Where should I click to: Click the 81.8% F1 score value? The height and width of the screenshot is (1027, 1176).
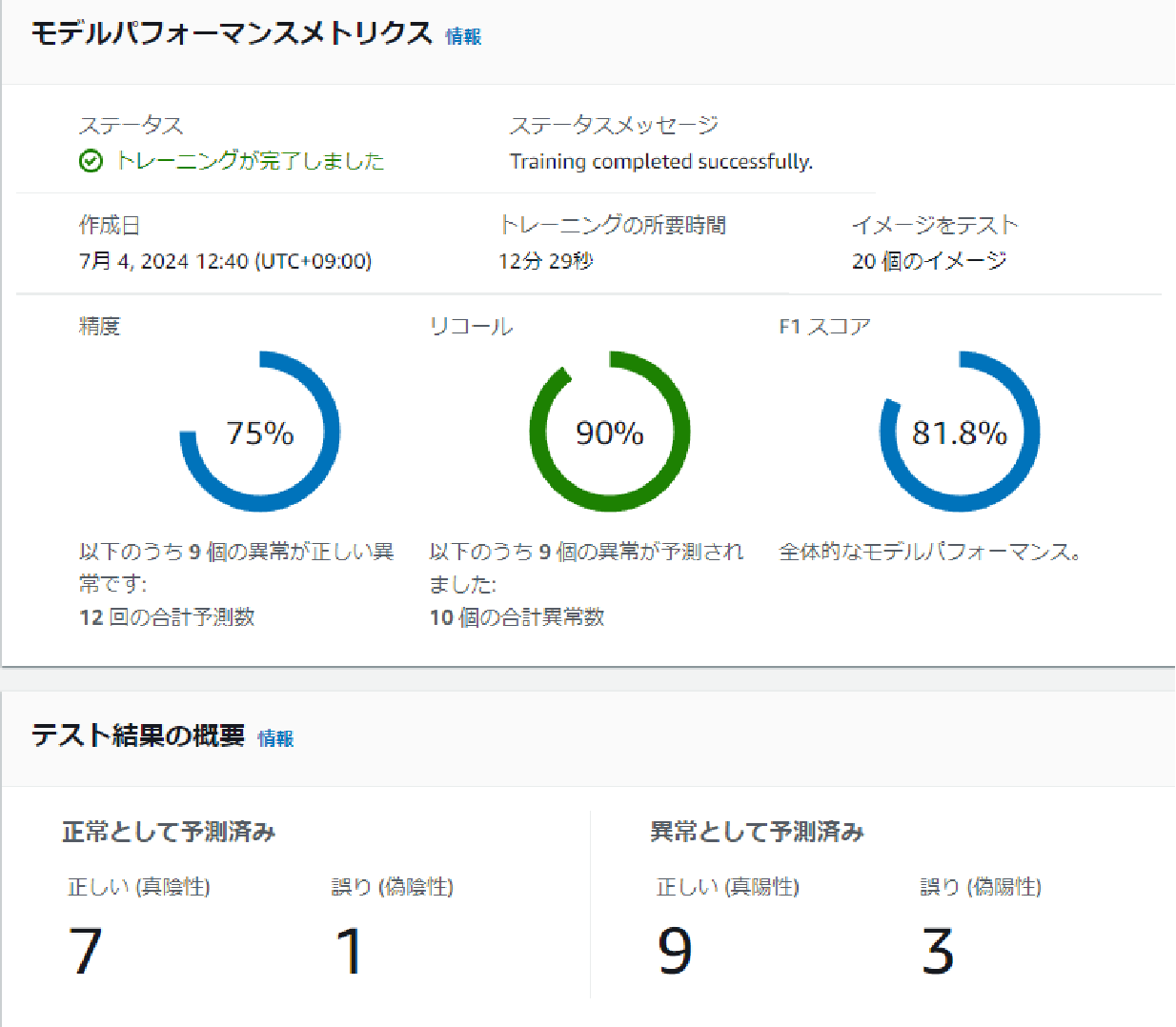click(x=960, y=433)
